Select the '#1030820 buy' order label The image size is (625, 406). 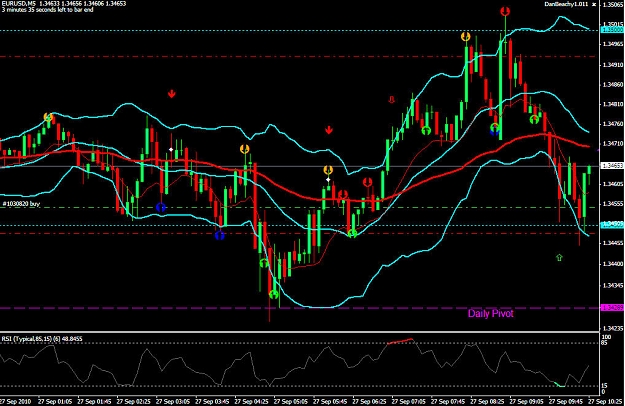coord(22,204)
